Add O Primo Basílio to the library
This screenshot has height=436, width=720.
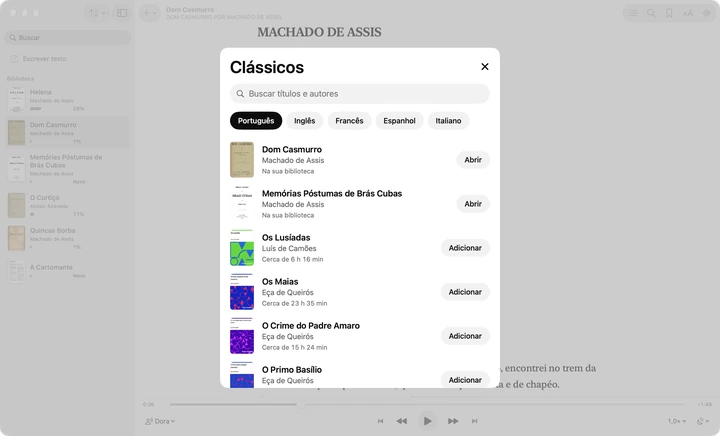(465, 380)
